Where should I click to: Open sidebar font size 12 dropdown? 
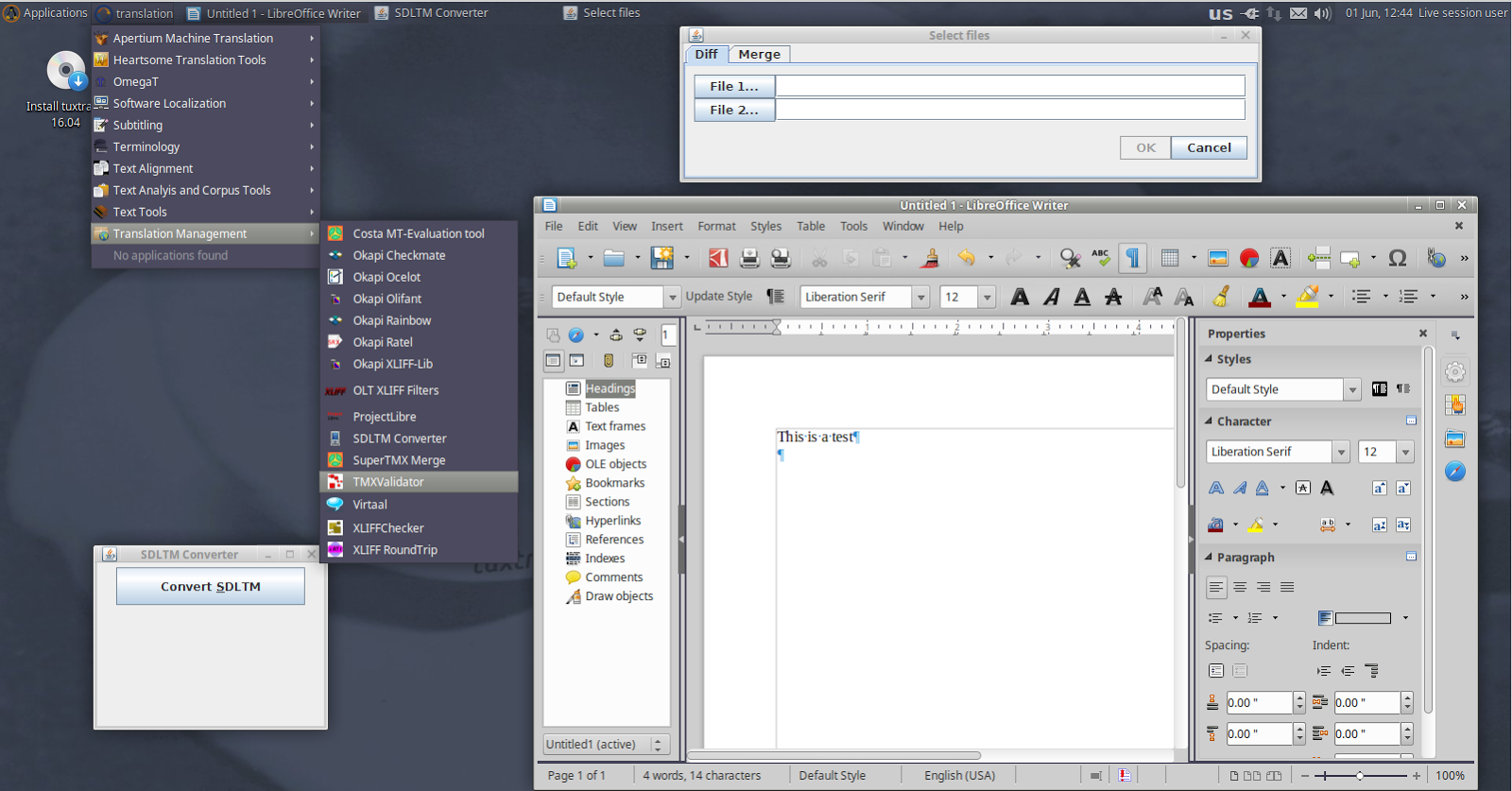1405,452
